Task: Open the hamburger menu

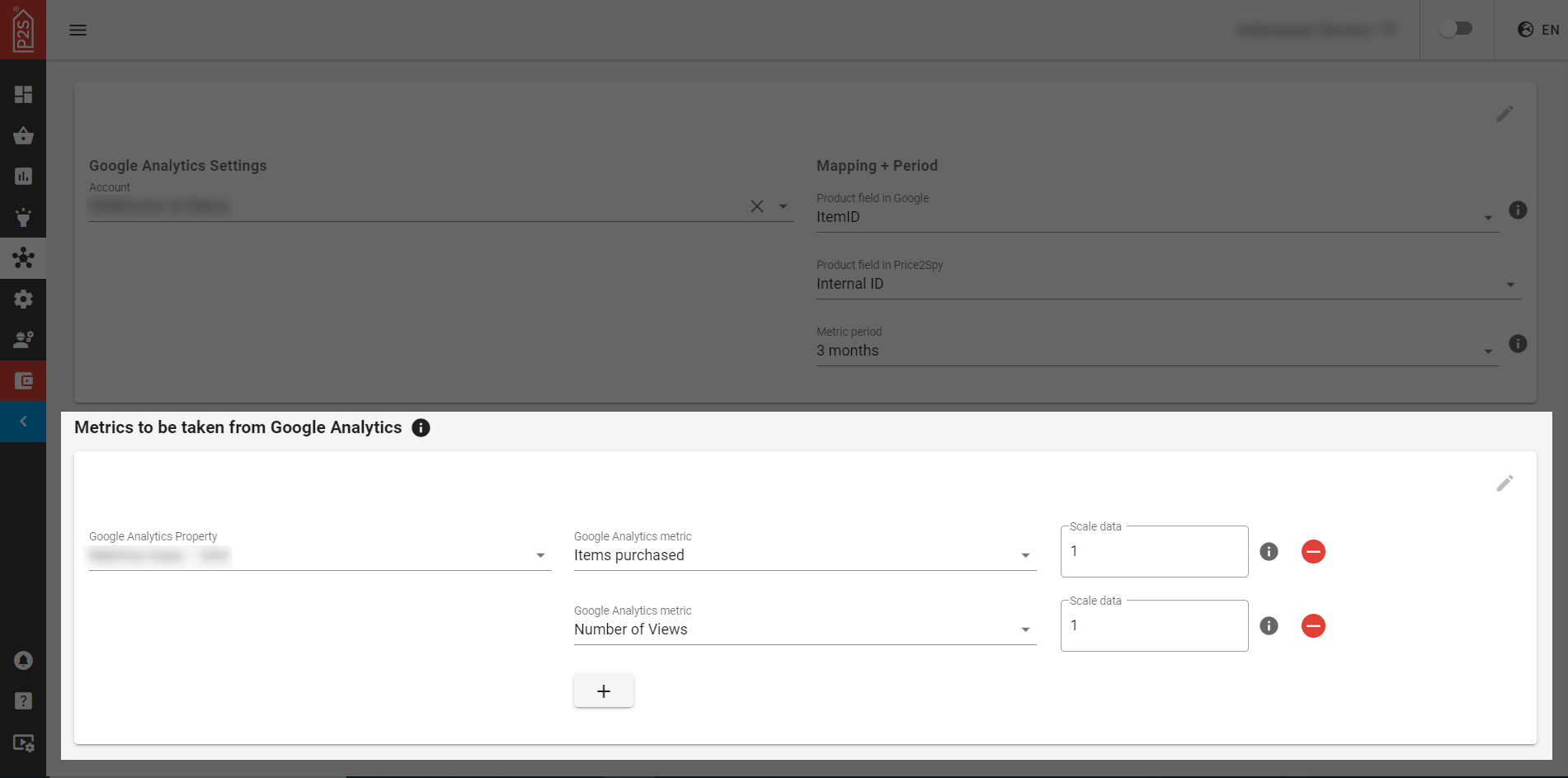Action: pos(78,30)
